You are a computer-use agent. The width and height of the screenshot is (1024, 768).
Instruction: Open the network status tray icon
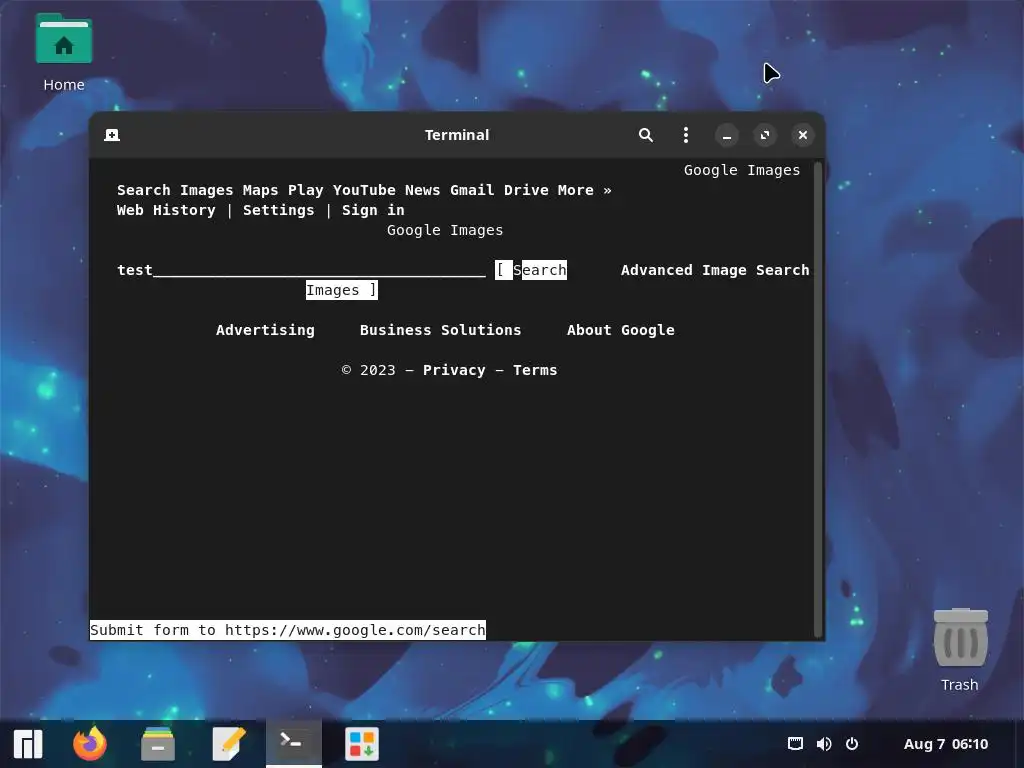coord(795,744)
